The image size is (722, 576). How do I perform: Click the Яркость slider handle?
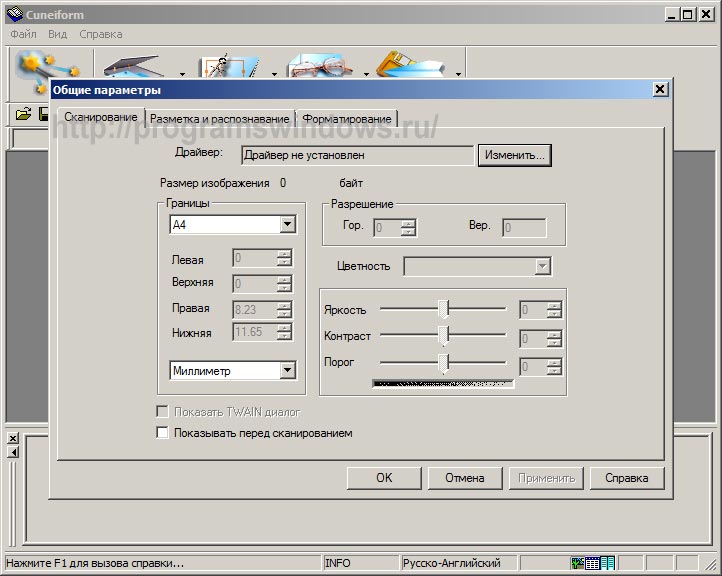(x=444, y=309)
